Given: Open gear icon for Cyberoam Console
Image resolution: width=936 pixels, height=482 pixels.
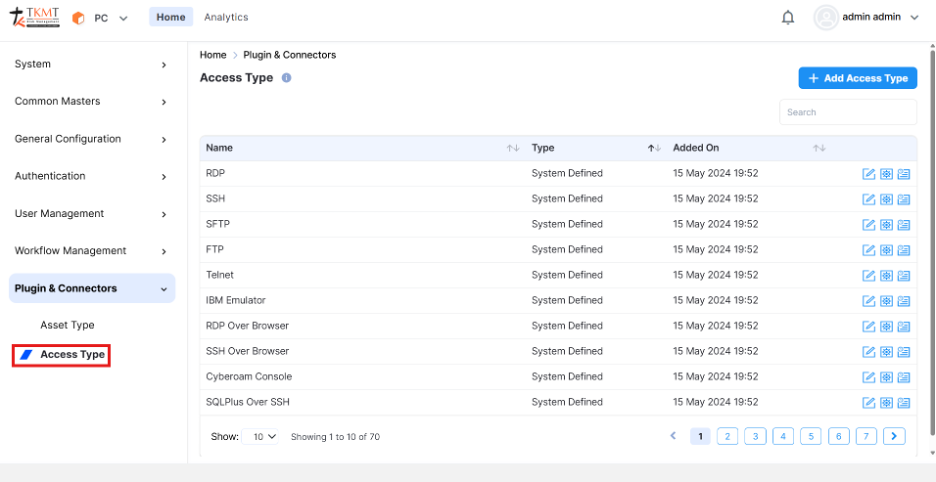Looking at the screenshot, I should (x=886, y=377).
